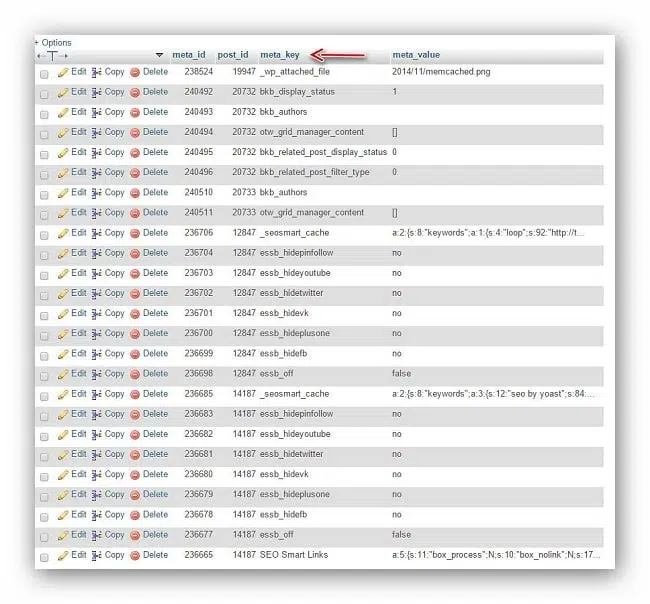Viewport: 650px width, 604px height.
Task: Click the Copy link for row 236704
Action: click(114, 253)
